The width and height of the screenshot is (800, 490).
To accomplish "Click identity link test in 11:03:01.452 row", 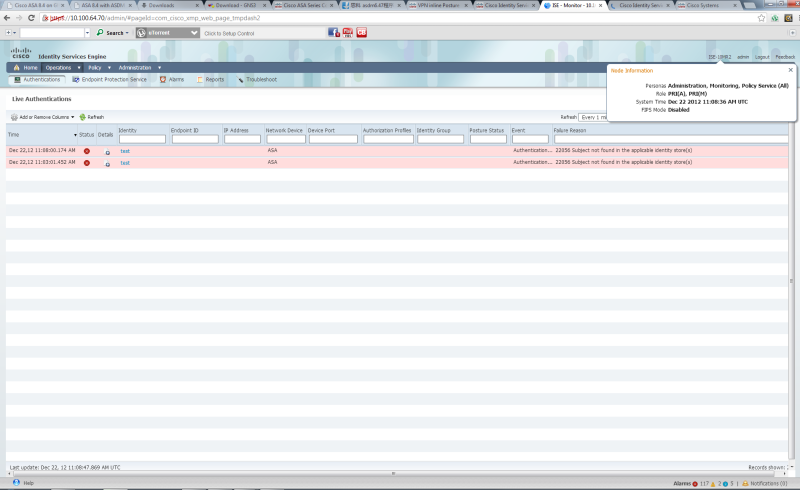I will pos(125,163).
